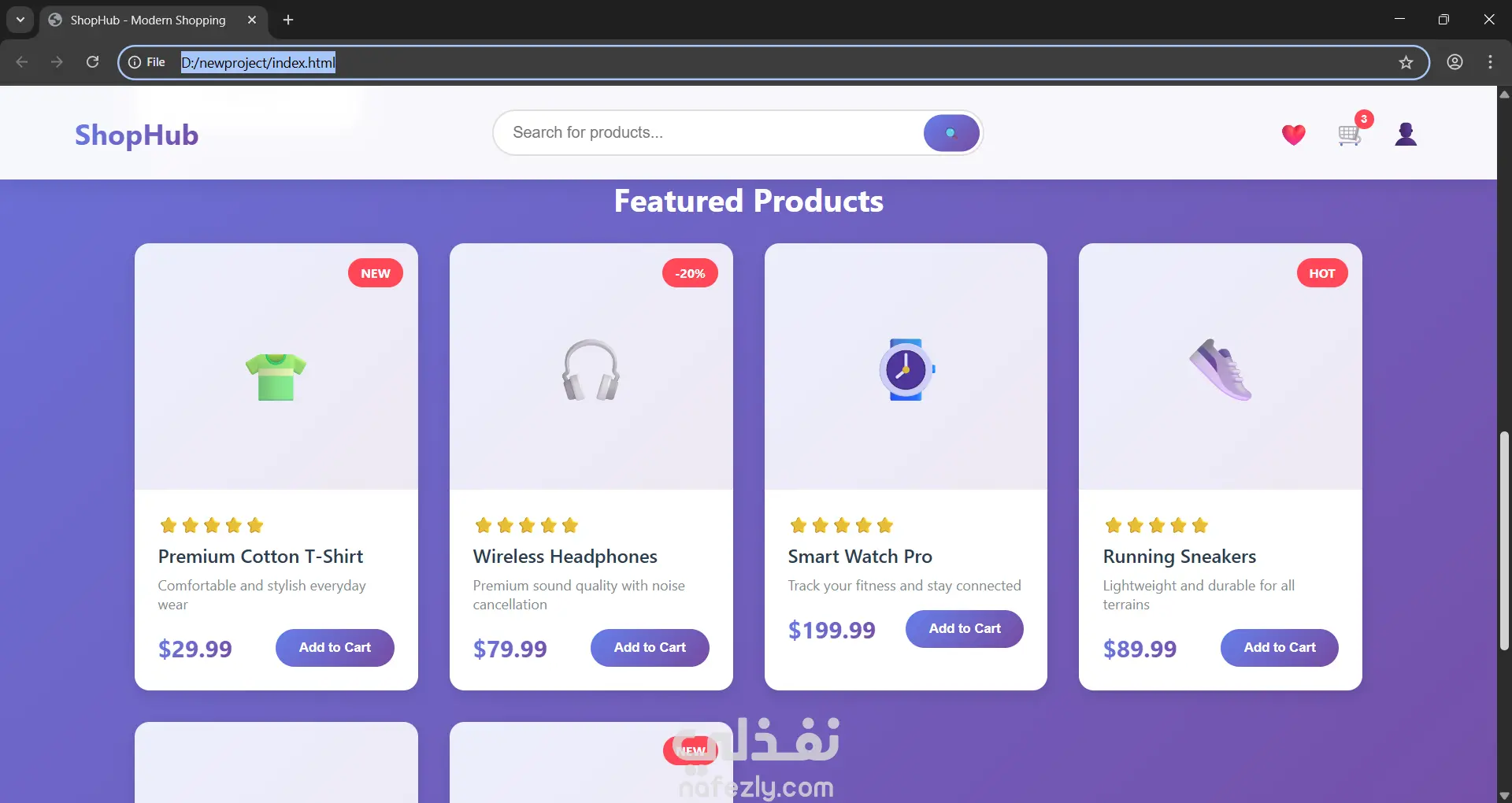Open the wishlist heart icon

pyautogui.click(x=1293, y=135)
